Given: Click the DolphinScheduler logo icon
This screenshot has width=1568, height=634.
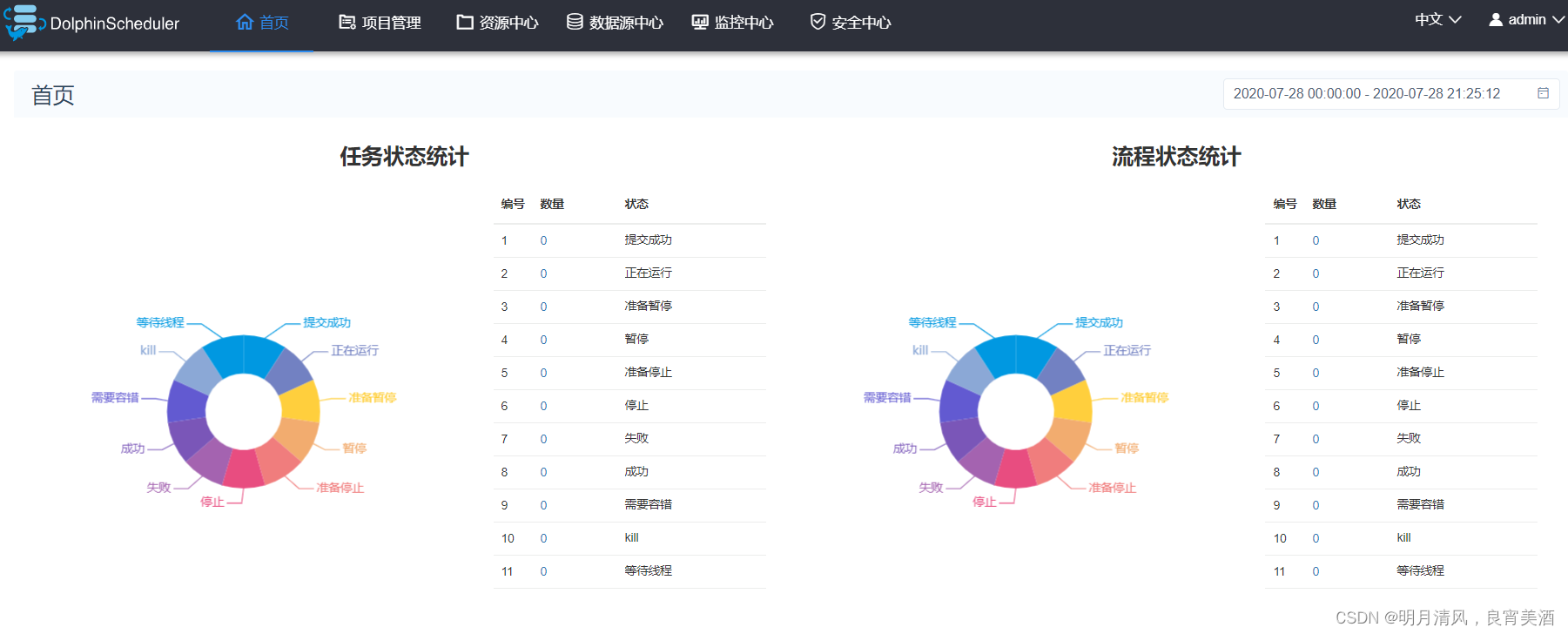Looking at the screenshot, I should [x=24, y=23].
